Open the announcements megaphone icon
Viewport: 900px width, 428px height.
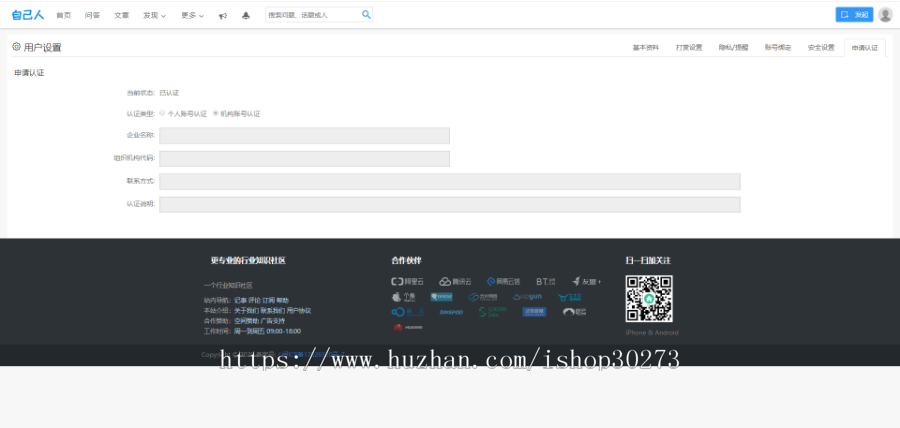coord(223,15)
